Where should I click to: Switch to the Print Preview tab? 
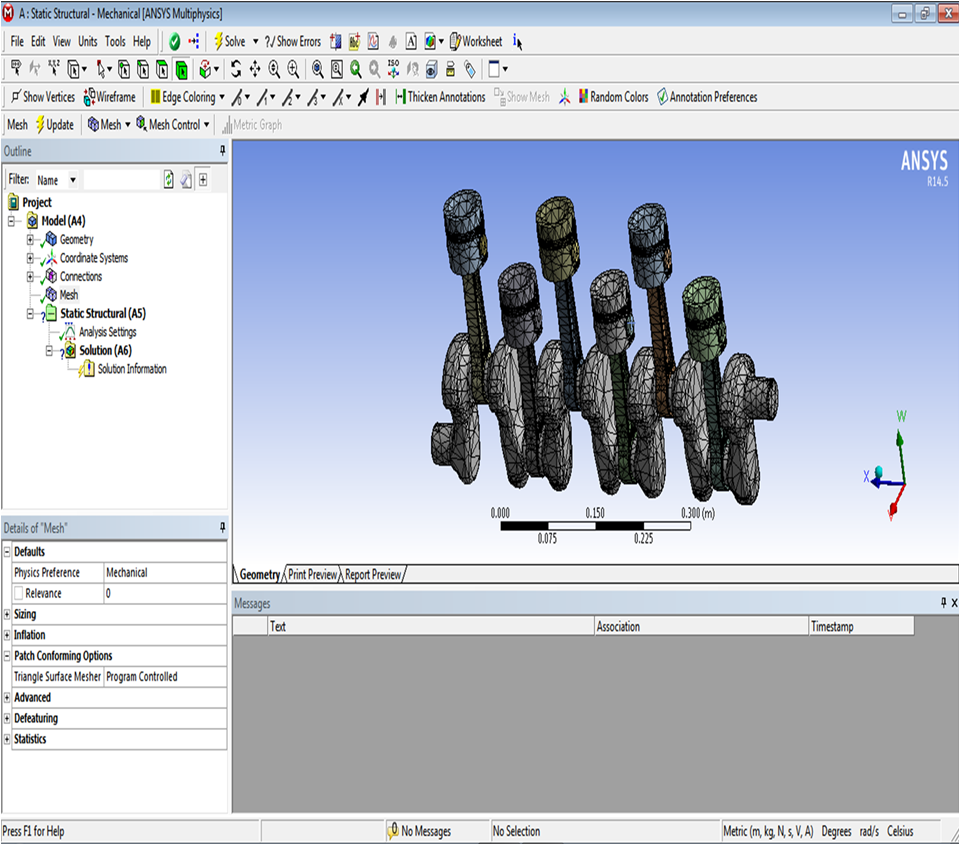(313, 575)
